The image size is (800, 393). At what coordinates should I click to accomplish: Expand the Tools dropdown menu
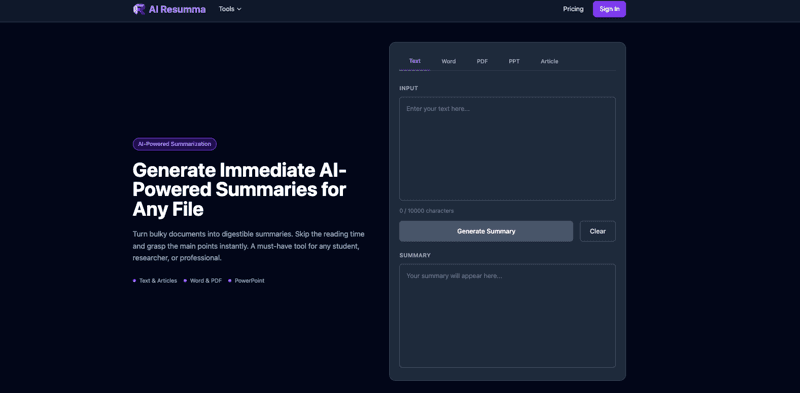coord(230,9)
